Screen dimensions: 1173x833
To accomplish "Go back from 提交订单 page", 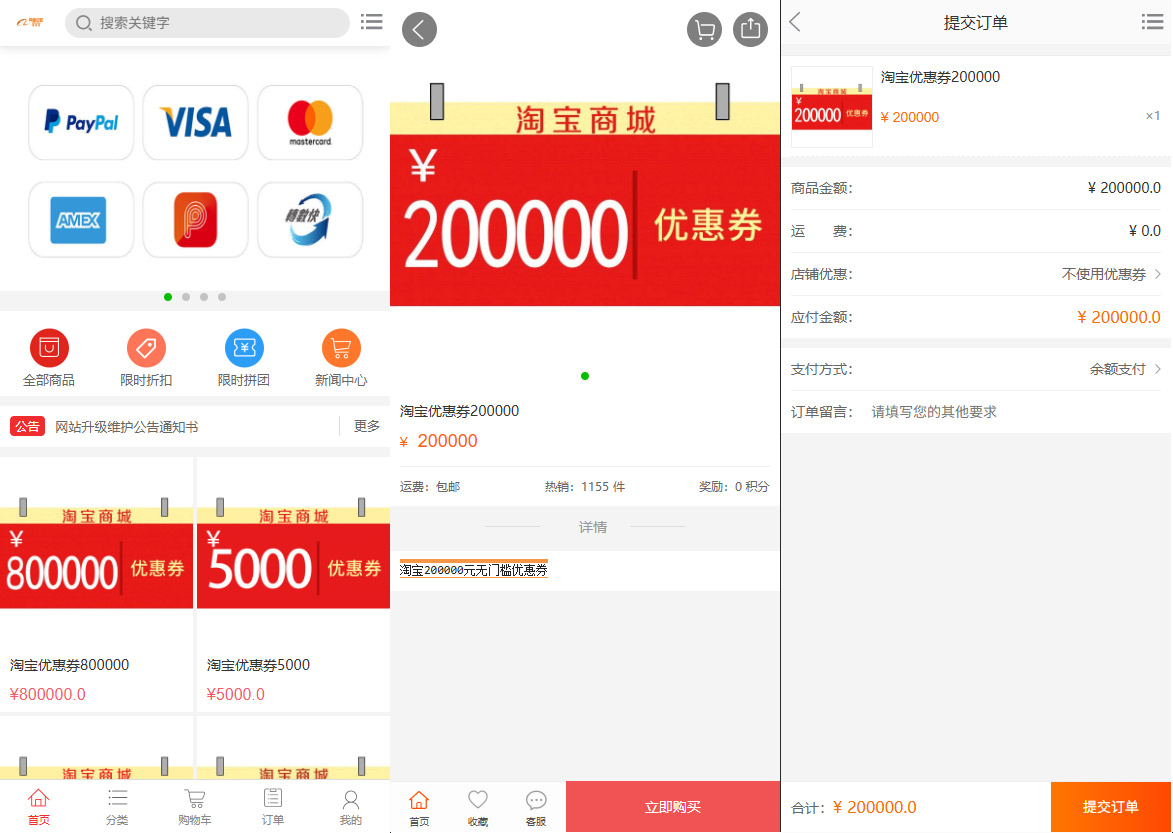I will [795, 22].
